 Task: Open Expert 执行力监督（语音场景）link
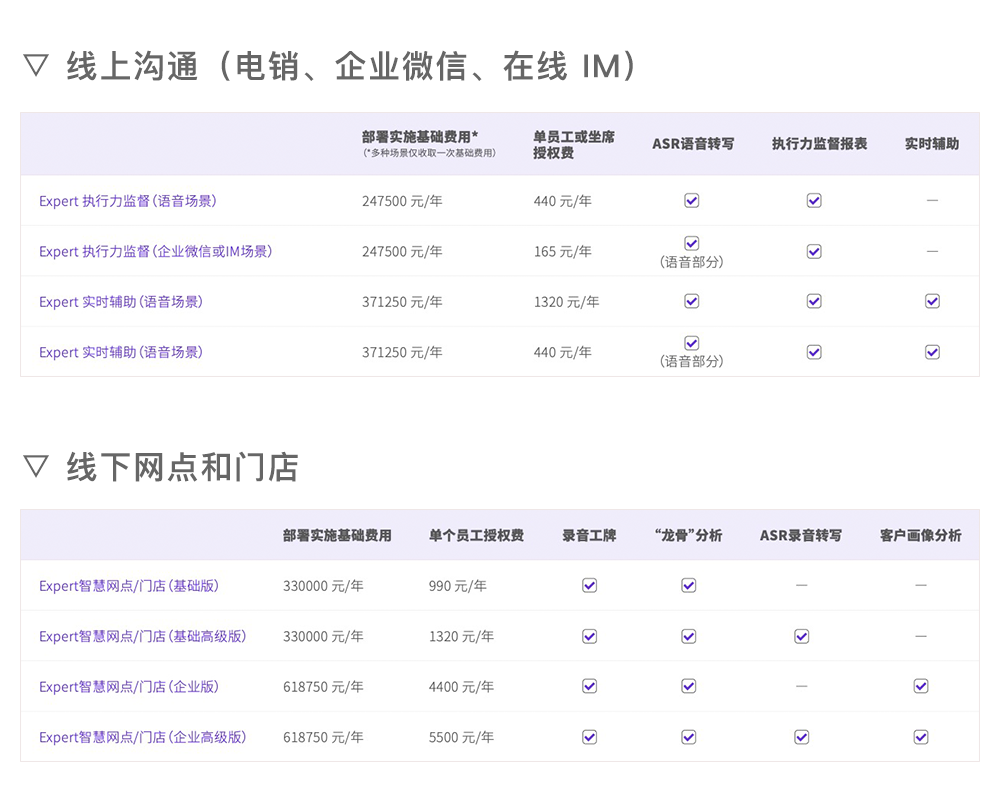pyautogui.click(x=130, y=200)
